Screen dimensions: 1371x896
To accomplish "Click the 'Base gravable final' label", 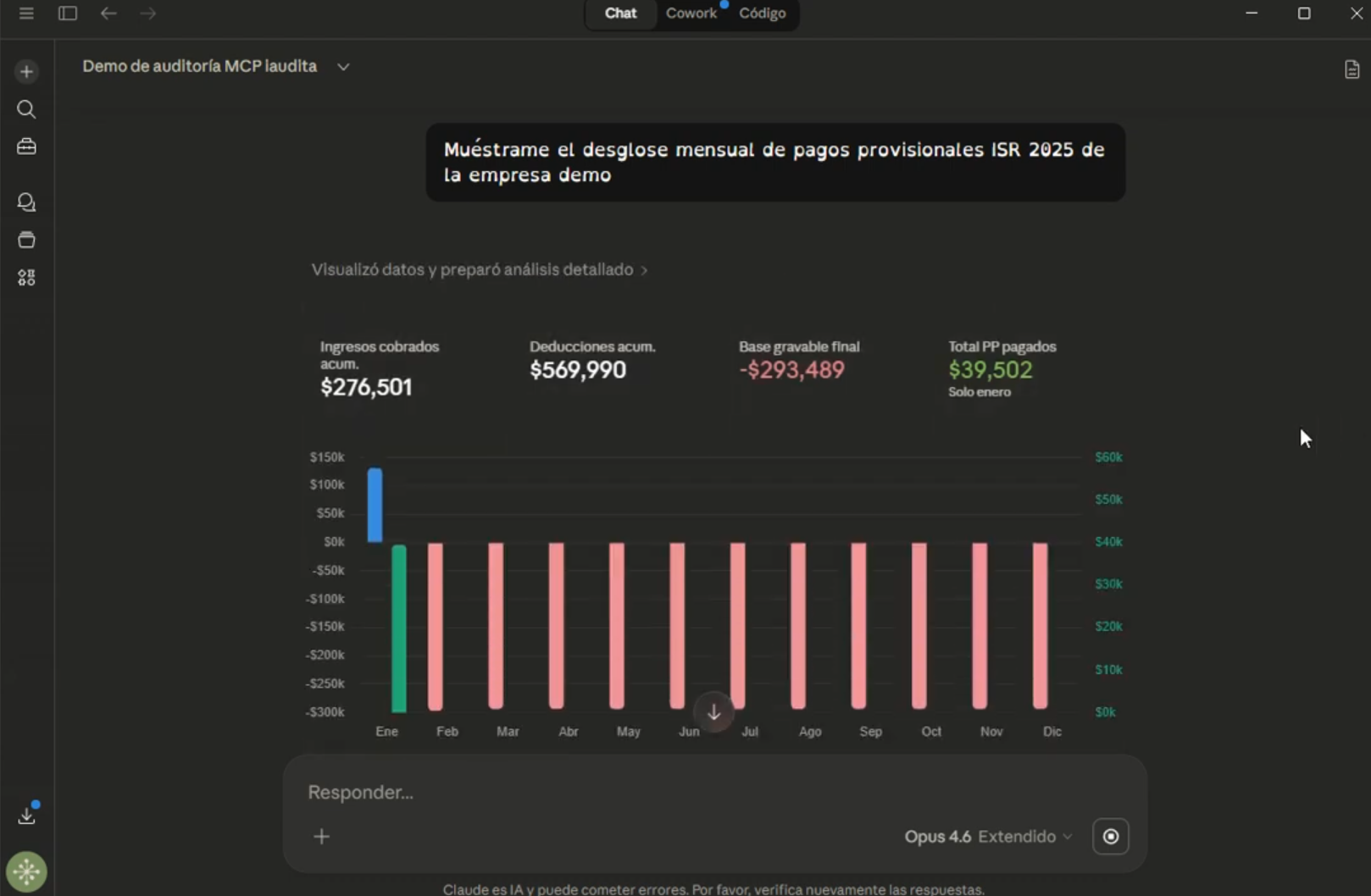I will click(799, 346).
